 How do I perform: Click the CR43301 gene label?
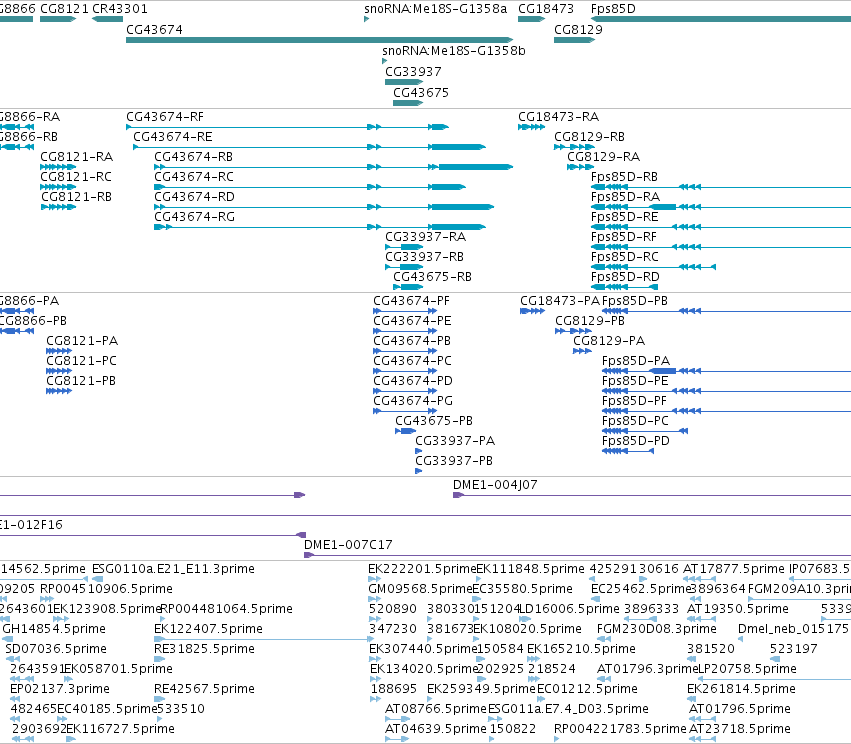(x=119, y=9)
